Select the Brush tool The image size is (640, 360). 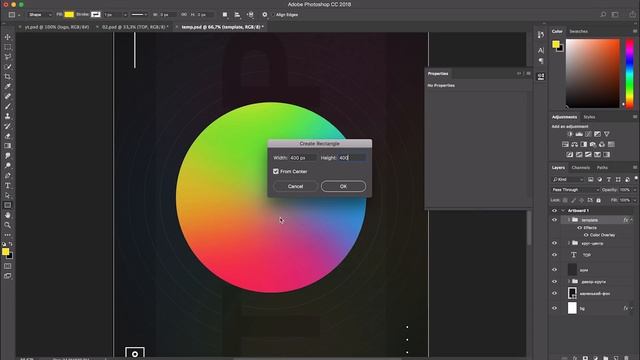(x=7, y=106)
